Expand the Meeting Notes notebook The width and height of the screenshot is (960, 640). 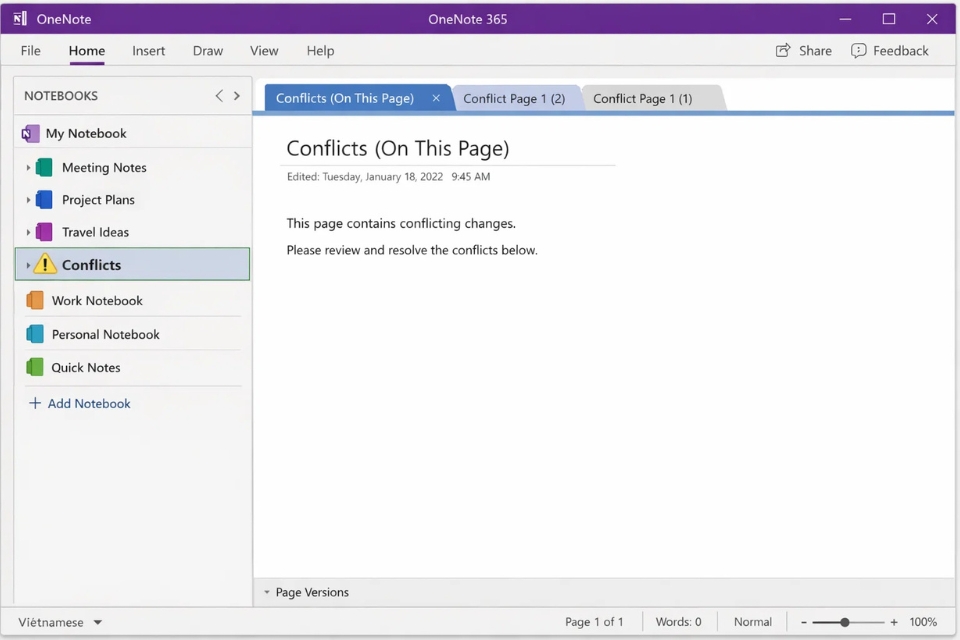[x=28, y=167]
